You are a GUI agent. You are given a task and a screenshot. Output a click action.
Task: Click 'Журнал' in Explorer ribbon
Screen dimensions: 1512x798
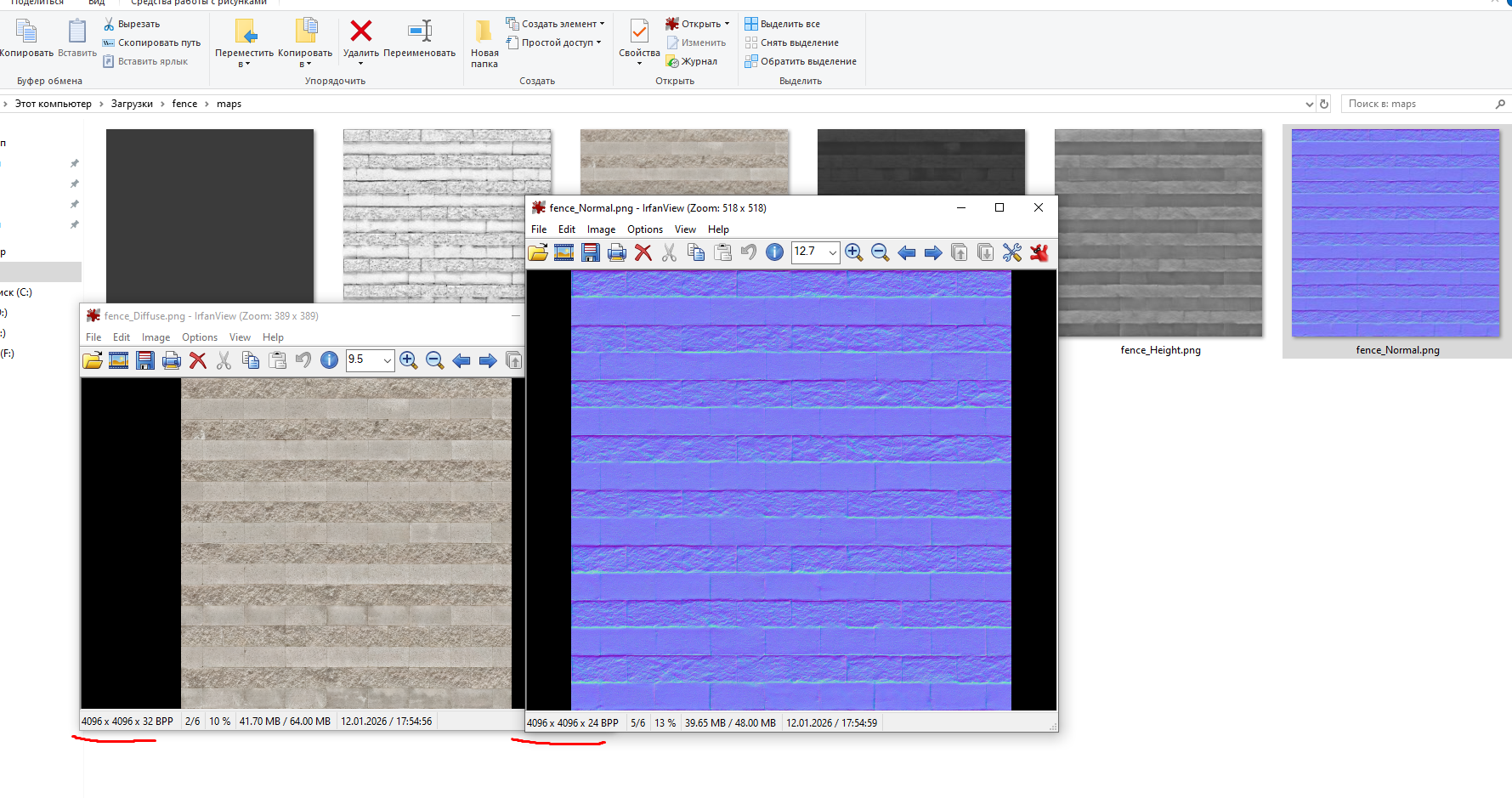pyautogui.click(x=692, y=61)
